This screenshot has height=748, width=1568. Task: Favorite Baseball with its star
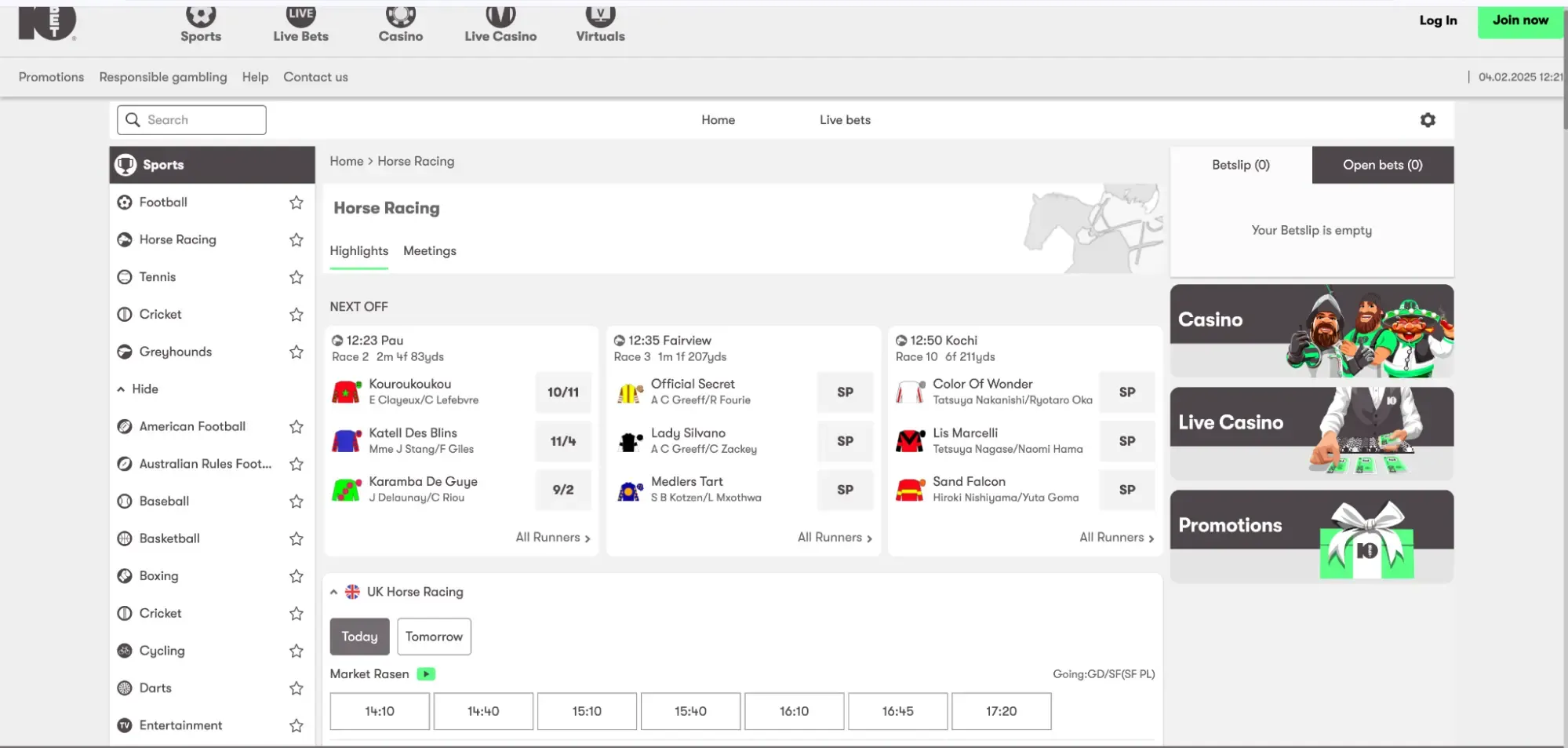[297, 502]
